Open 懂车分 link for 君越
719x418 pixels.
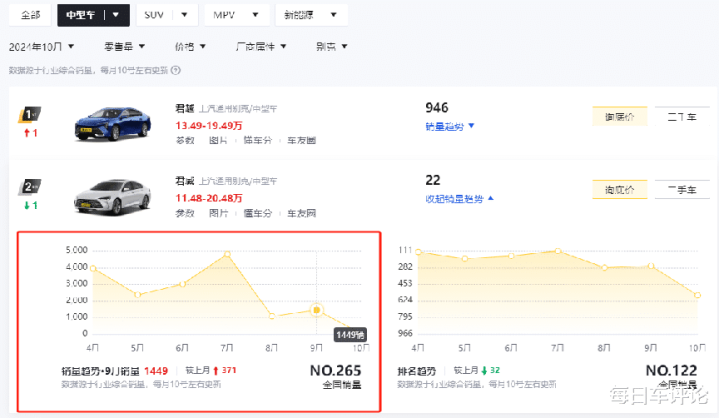[x=258, y=140]
